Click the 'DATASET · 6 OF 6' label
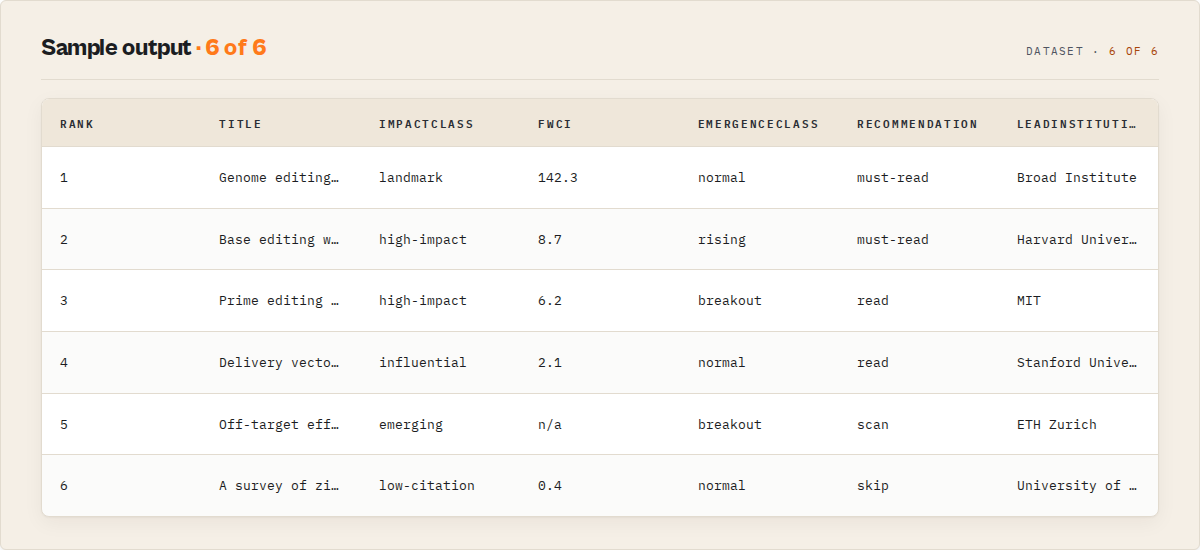 (x=1092, y=51)
